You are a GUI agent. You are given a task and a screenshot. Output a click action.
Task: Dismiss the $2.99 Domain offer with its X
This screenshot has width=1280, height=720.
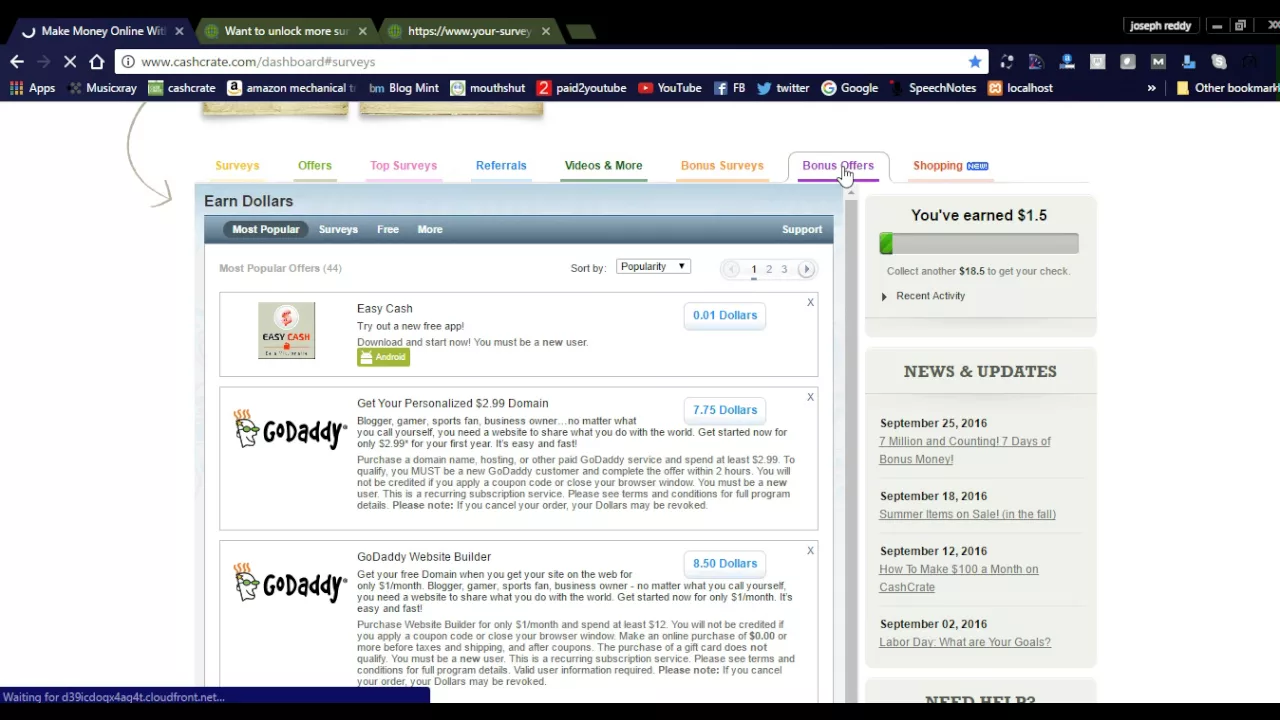[x=810, y=397]
